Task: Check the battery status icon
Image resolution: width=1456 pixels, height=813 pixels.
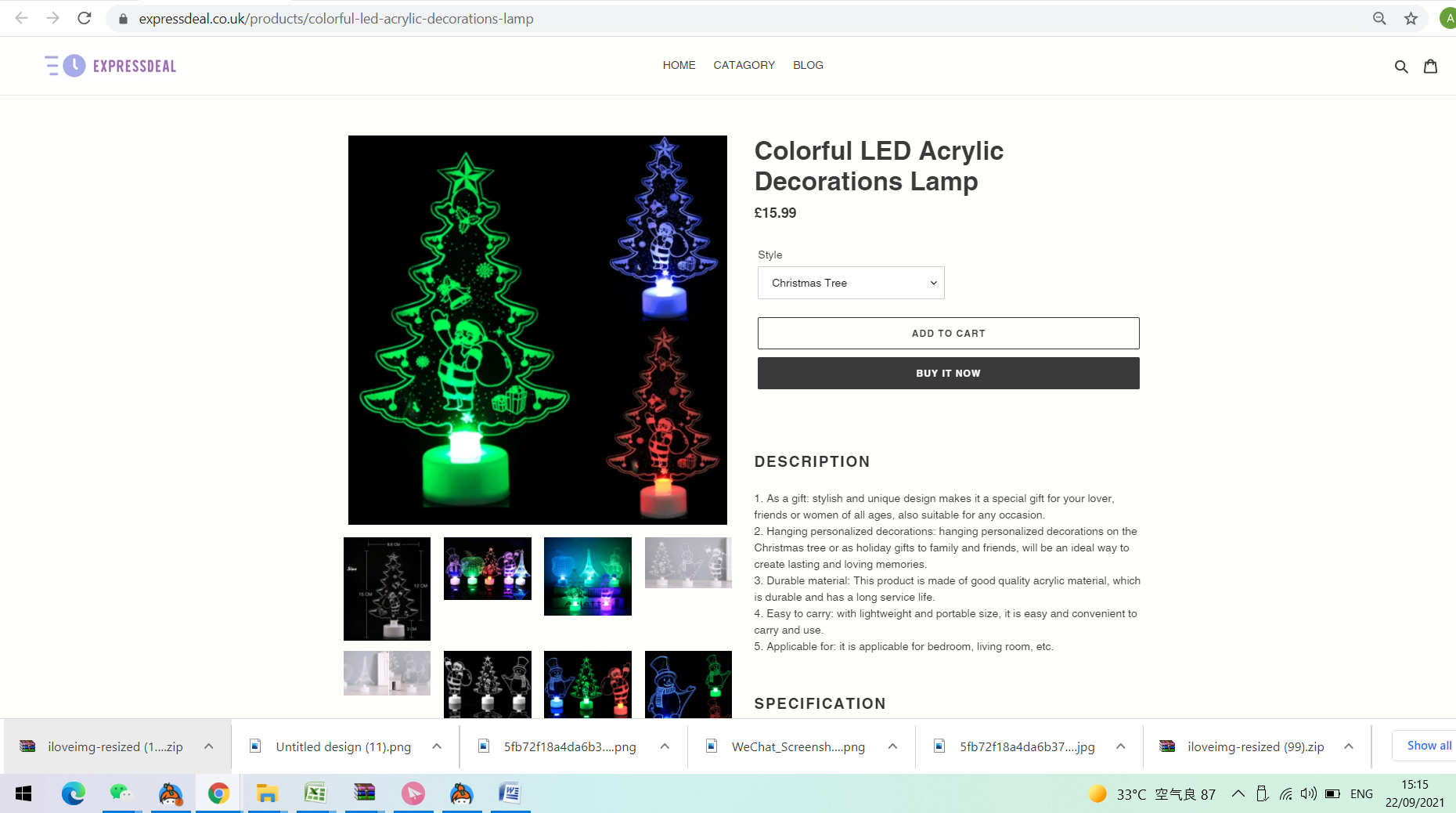Action: click(1332, 793)
